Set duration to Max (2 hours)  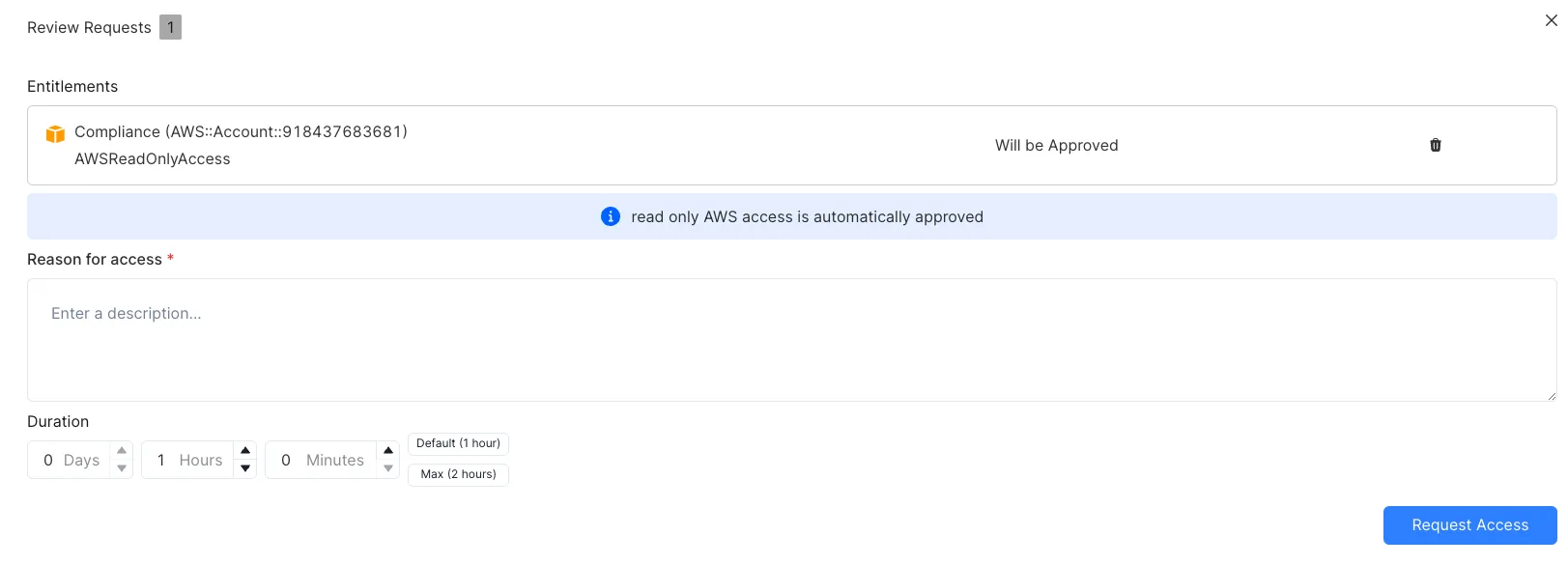458,474
